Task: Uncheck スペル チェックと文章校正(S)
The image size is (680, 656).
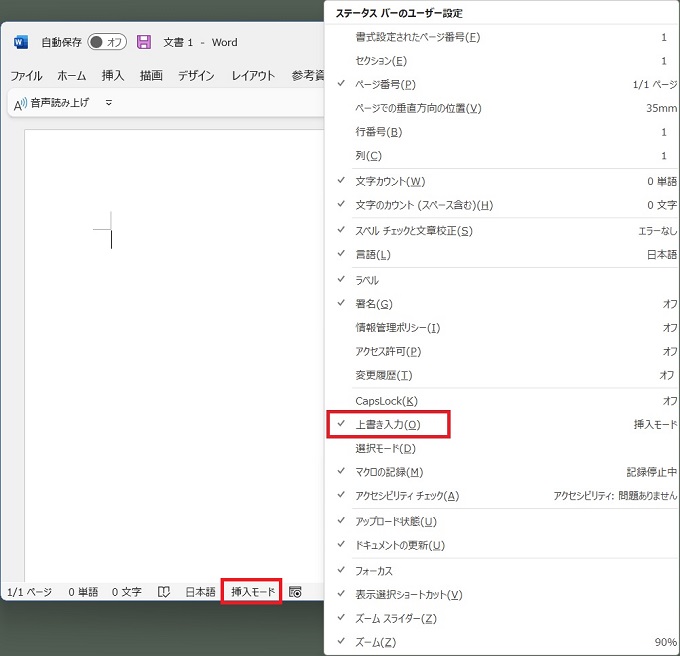Action: point(502,231)
